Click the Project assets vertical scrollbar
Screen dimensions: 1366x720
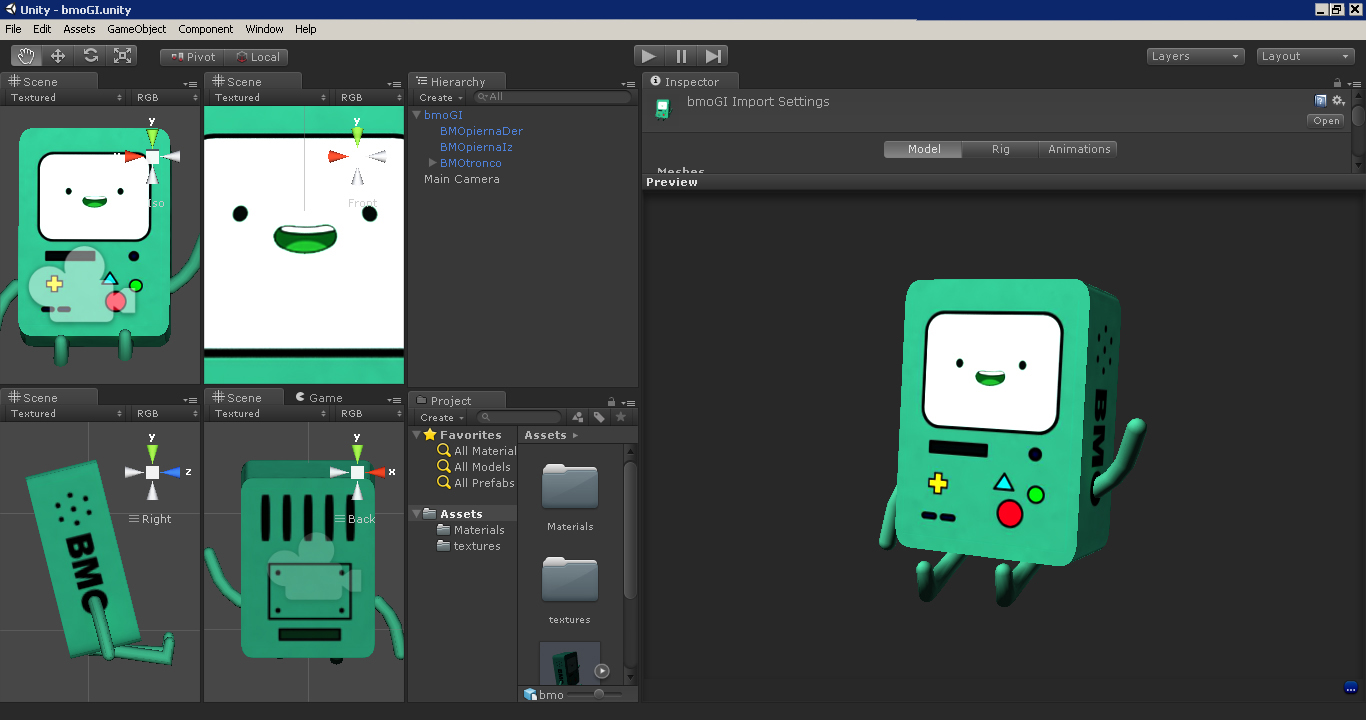[x=630, y=530]
